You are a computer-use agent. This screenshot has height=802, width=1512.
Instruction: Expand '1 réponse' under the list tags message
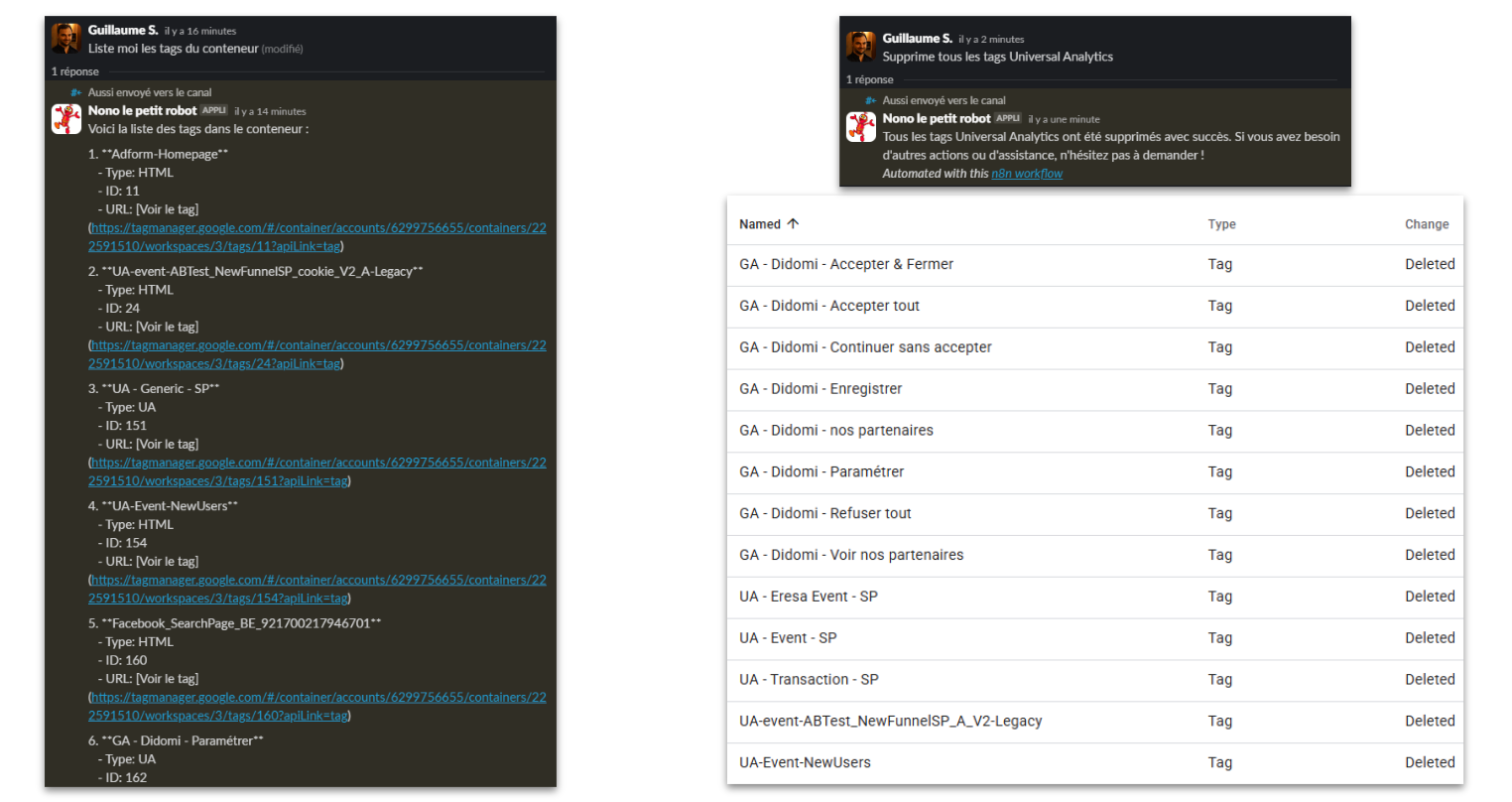(x=75, y=71)
